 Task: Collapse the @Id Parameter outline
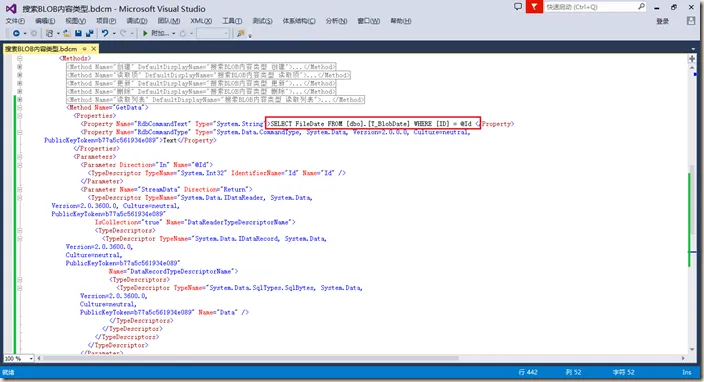[19, 165]
